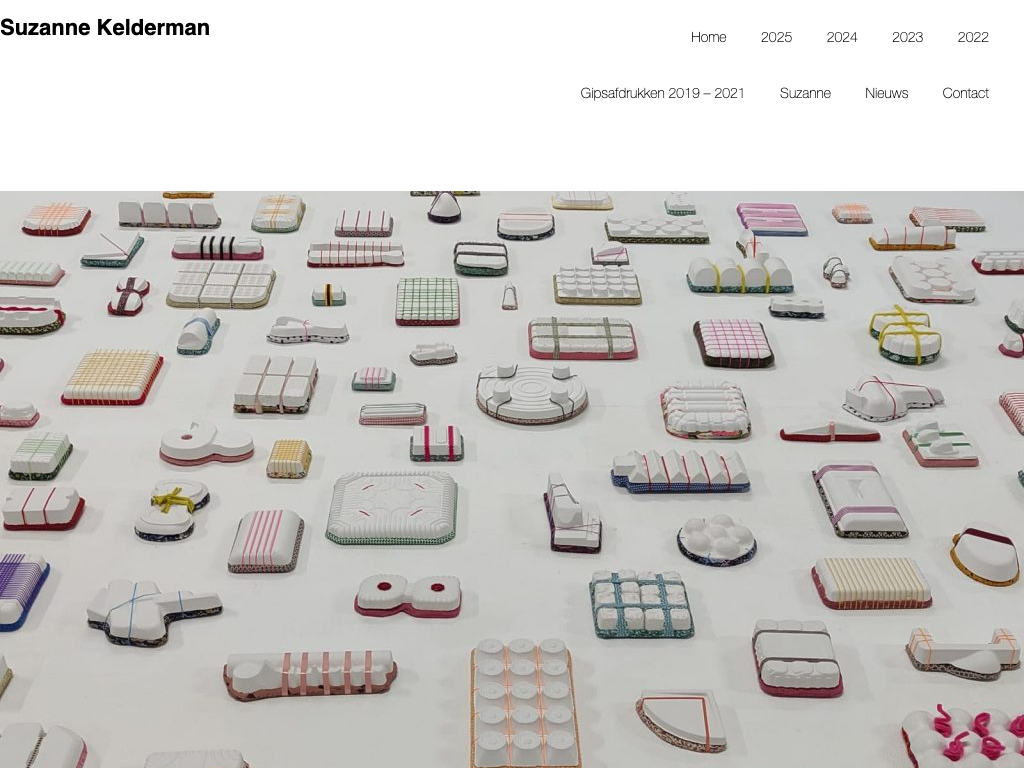Go to the Contact page
Screen dimensions: 1024x768
pyautogui.click(x=965, y=93)
